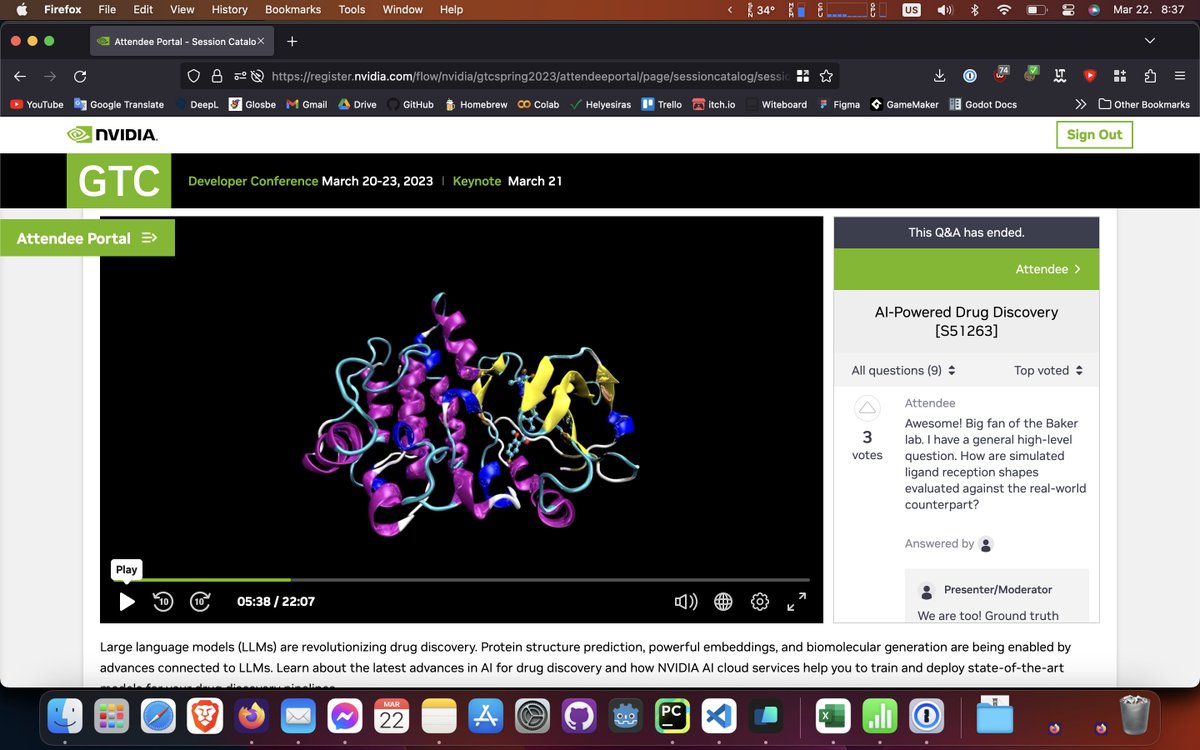Open the History menu
The image size is (1200, 750).
(229, 9)
